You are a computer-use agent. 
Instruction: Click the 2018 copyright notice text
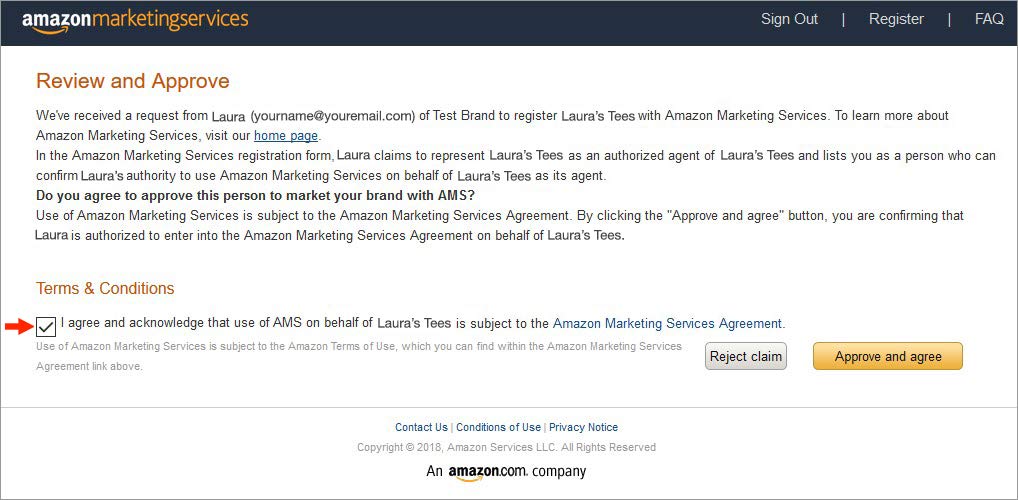click(x=506, y=447)
